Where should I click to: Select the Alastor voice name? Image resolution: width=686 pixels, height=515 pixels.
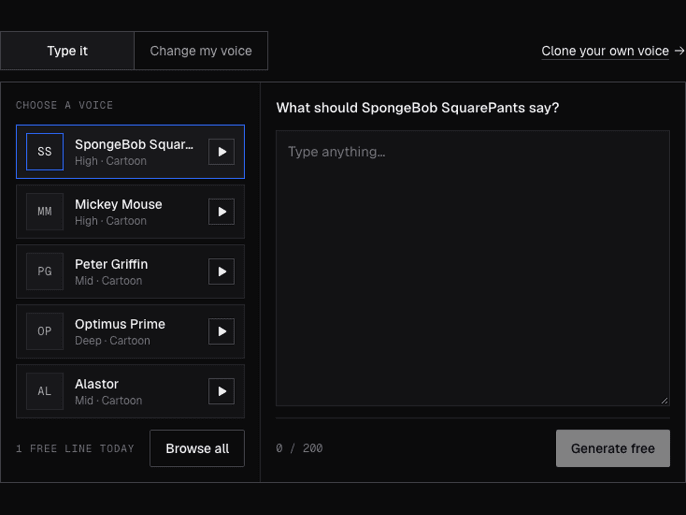pos(97,384)
